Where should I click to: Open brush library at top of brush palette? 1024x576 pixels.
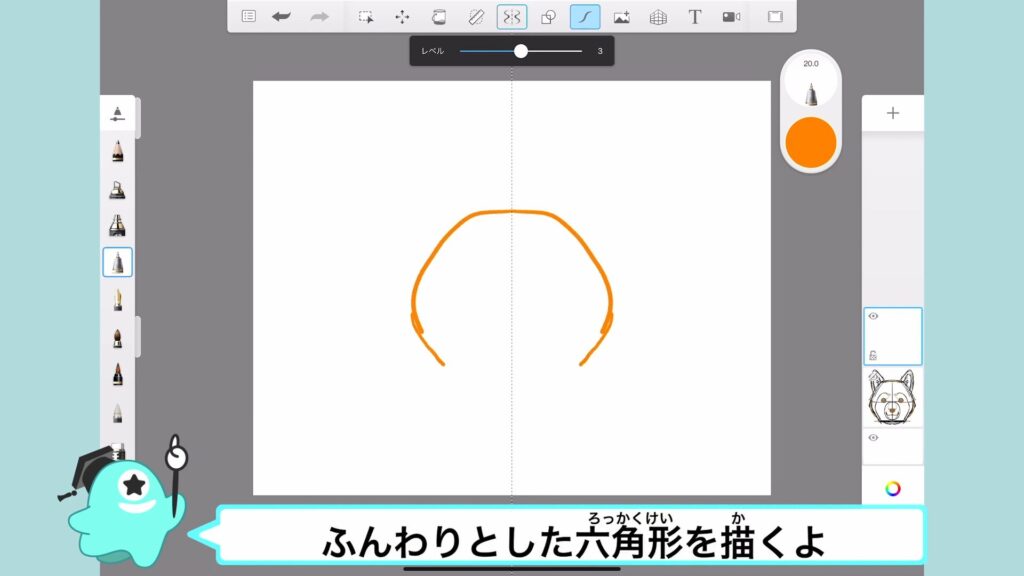click(118, 112)
